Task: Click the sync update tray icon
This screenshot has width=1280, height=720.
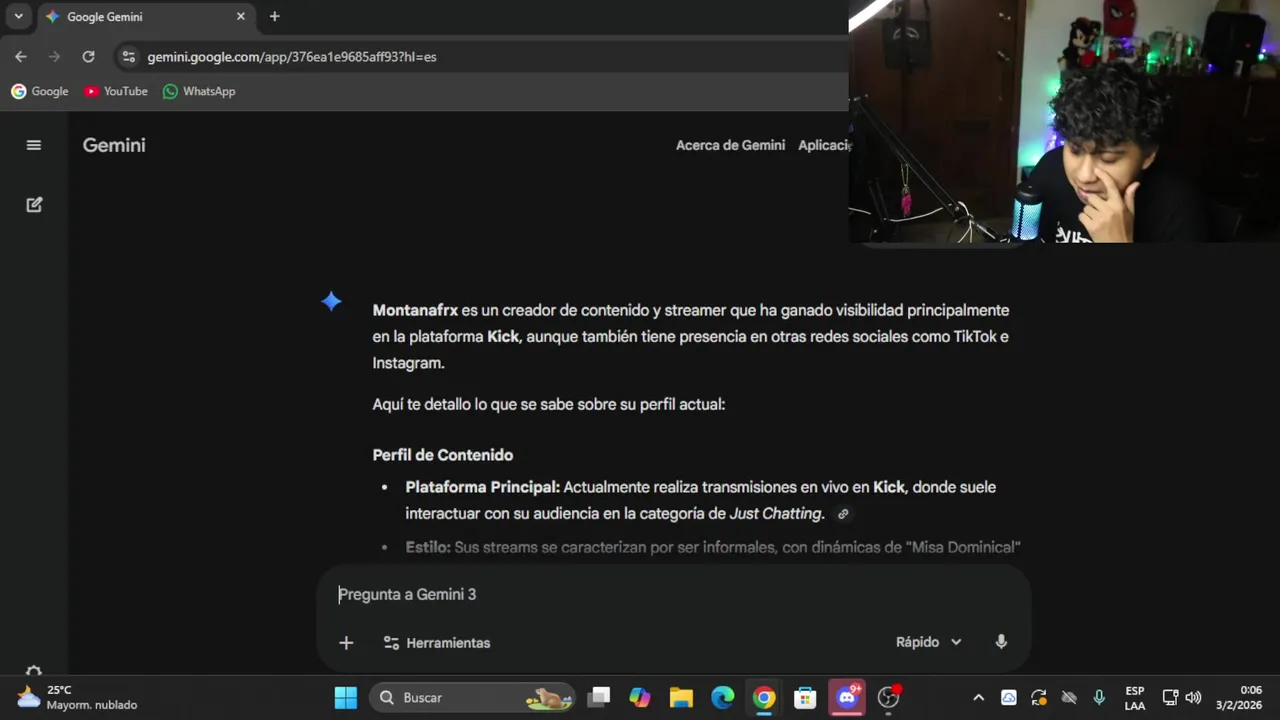Action: tap(1039, 698)
